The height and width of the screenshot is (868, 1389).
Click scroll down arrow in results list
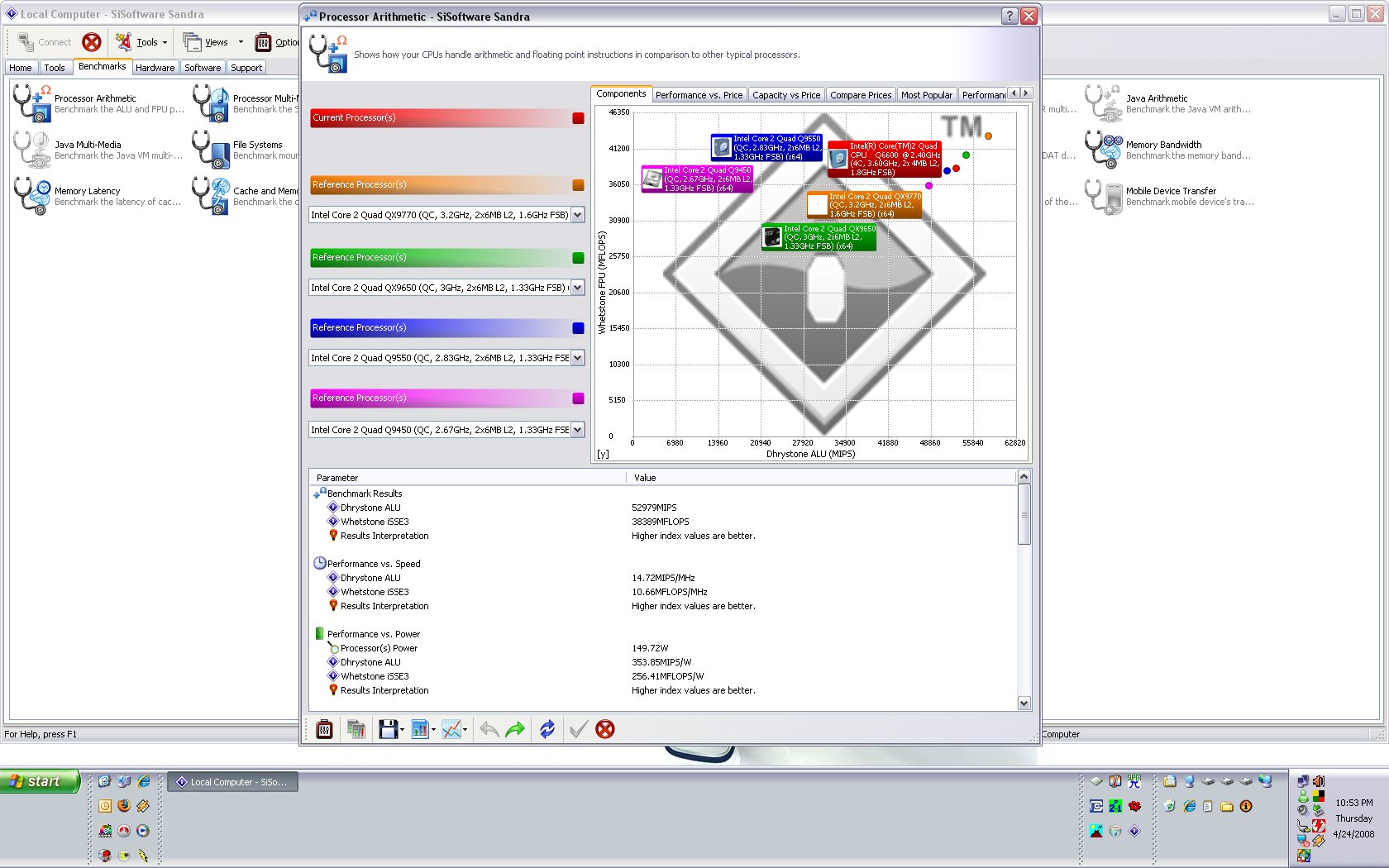1024,703
